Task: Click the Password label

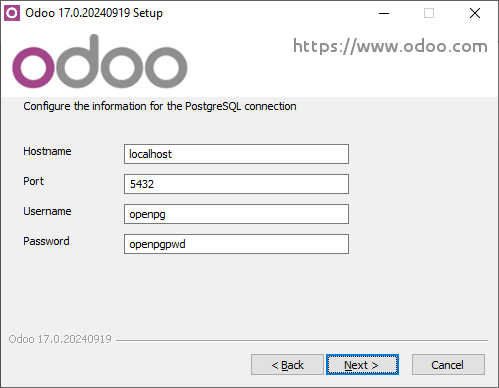Action: [x=46, y=241]
